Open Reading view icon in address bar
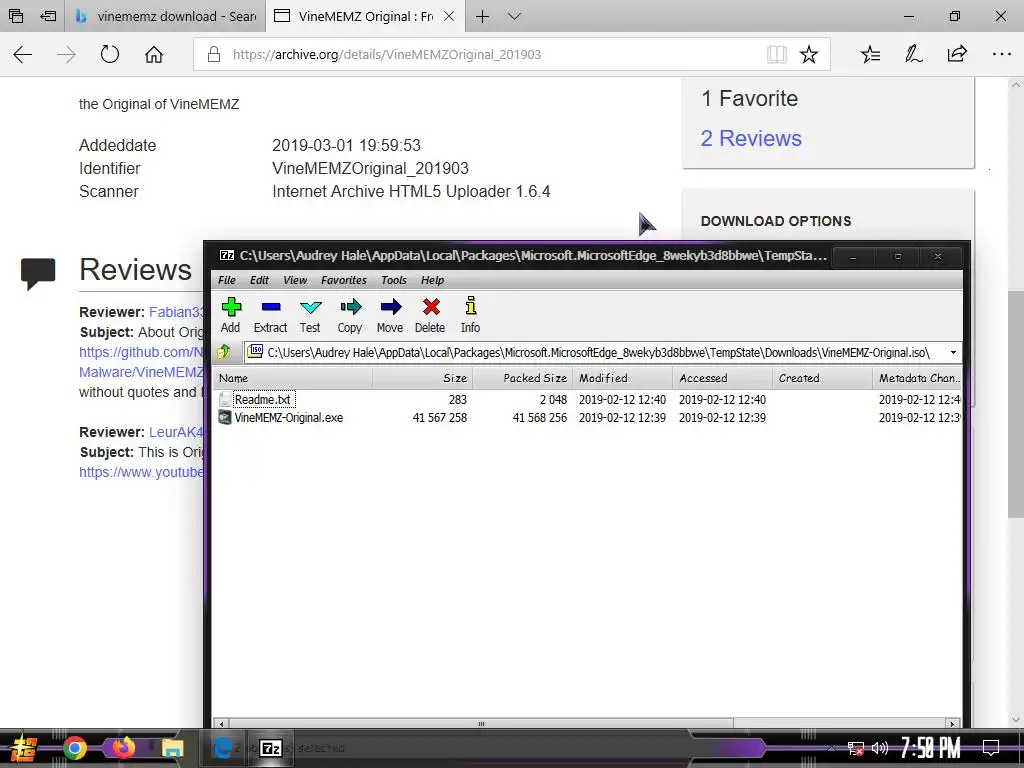Screen dimensions: 1024x768 pos(776,54)
